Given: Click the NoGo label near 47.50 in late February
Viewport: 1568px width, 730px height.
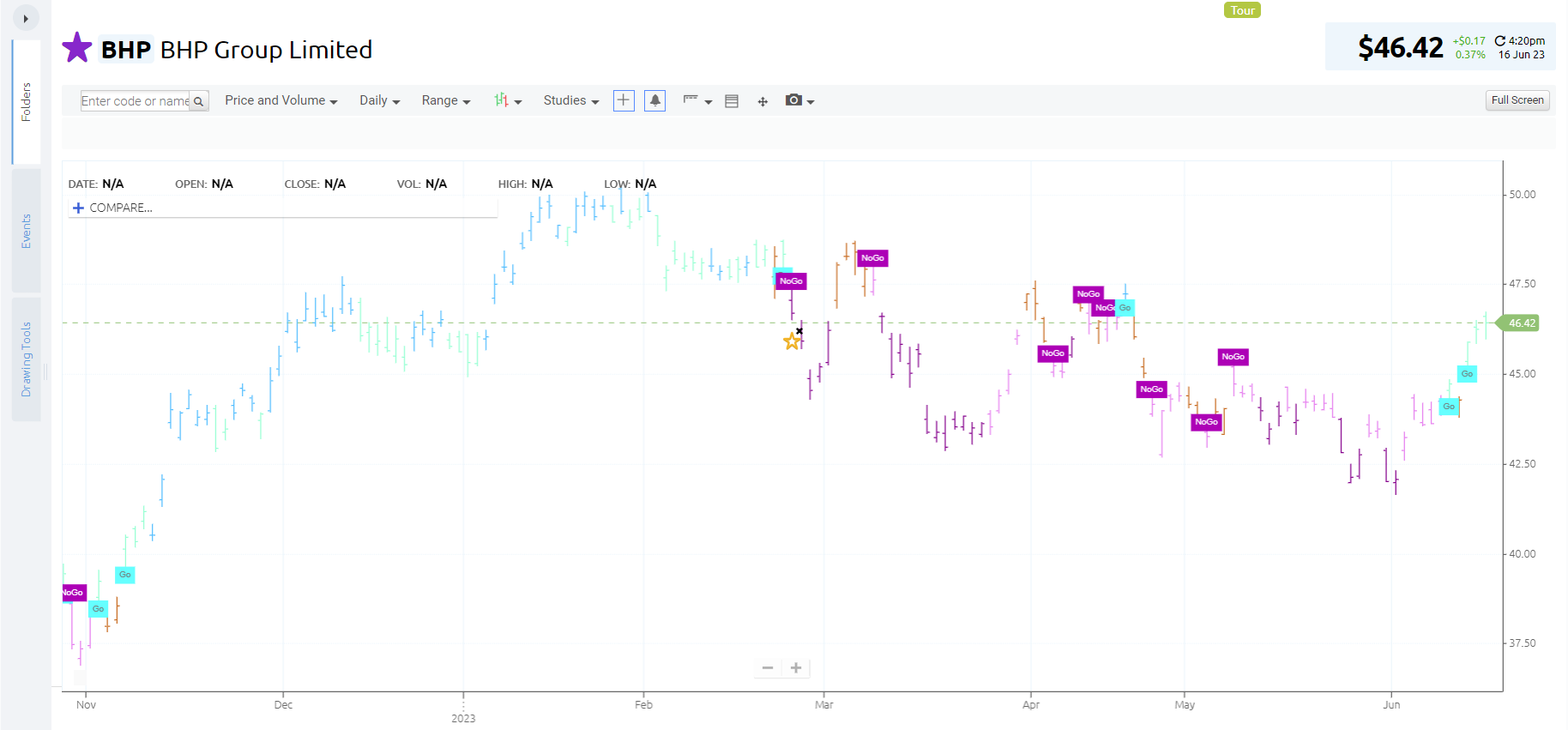Looking at the screenshot, I should tap(791, 281).
